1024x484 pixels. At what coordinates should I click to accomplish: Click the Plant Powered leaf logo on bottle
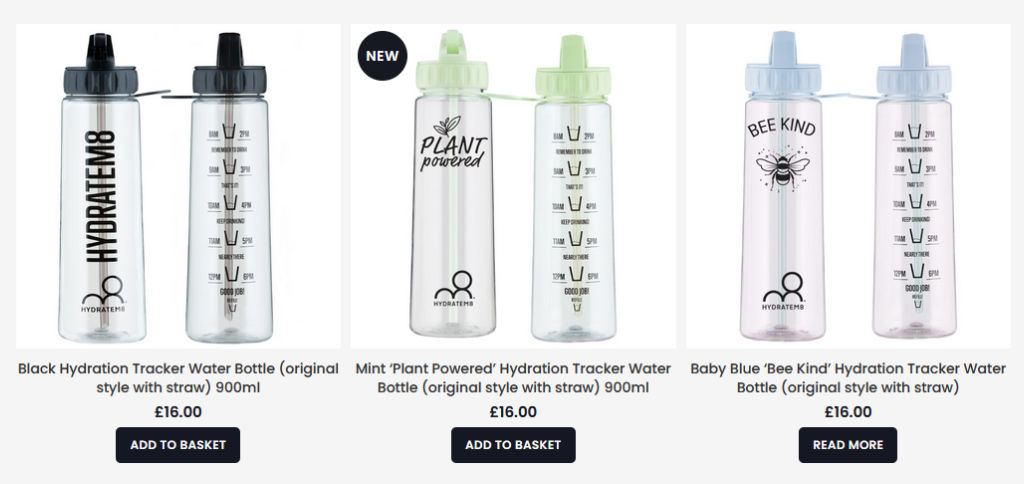pyautogui.click(x=453, y=144)
